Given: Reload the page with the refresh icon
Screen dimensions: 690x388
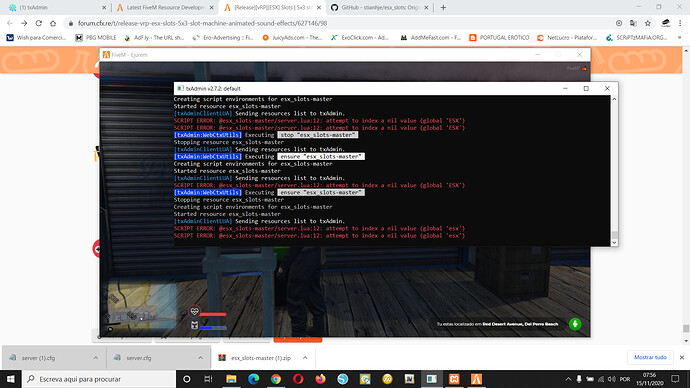Looking at the screenshot, I should coord(39,23).
